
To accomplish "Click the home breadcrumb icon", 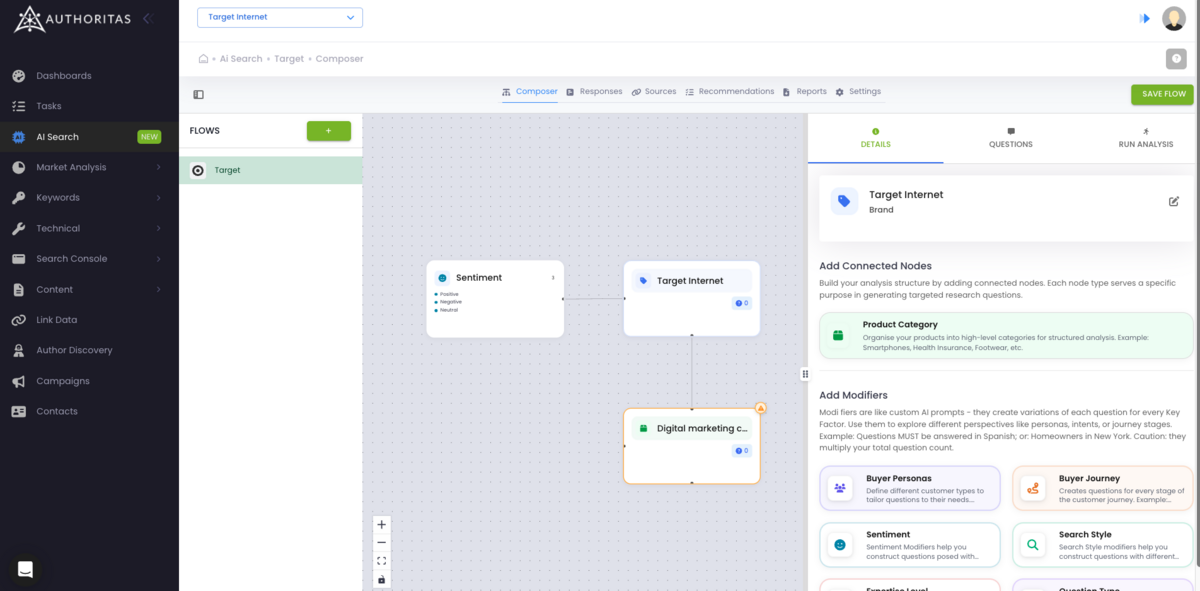I will [x=203, y=59].
